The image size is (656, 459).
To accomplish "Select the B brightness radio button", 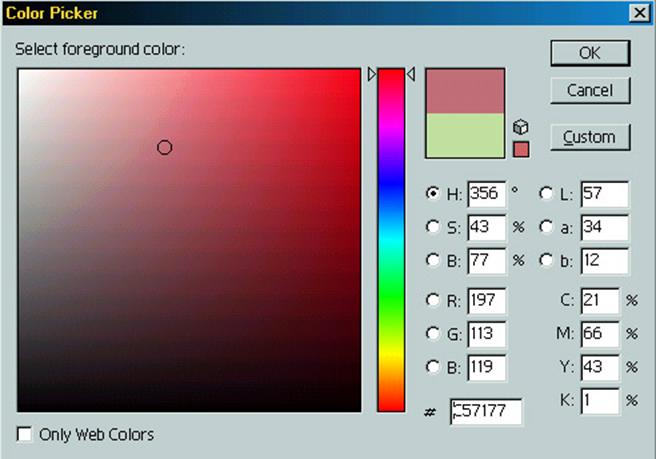I will click(433, 260).
